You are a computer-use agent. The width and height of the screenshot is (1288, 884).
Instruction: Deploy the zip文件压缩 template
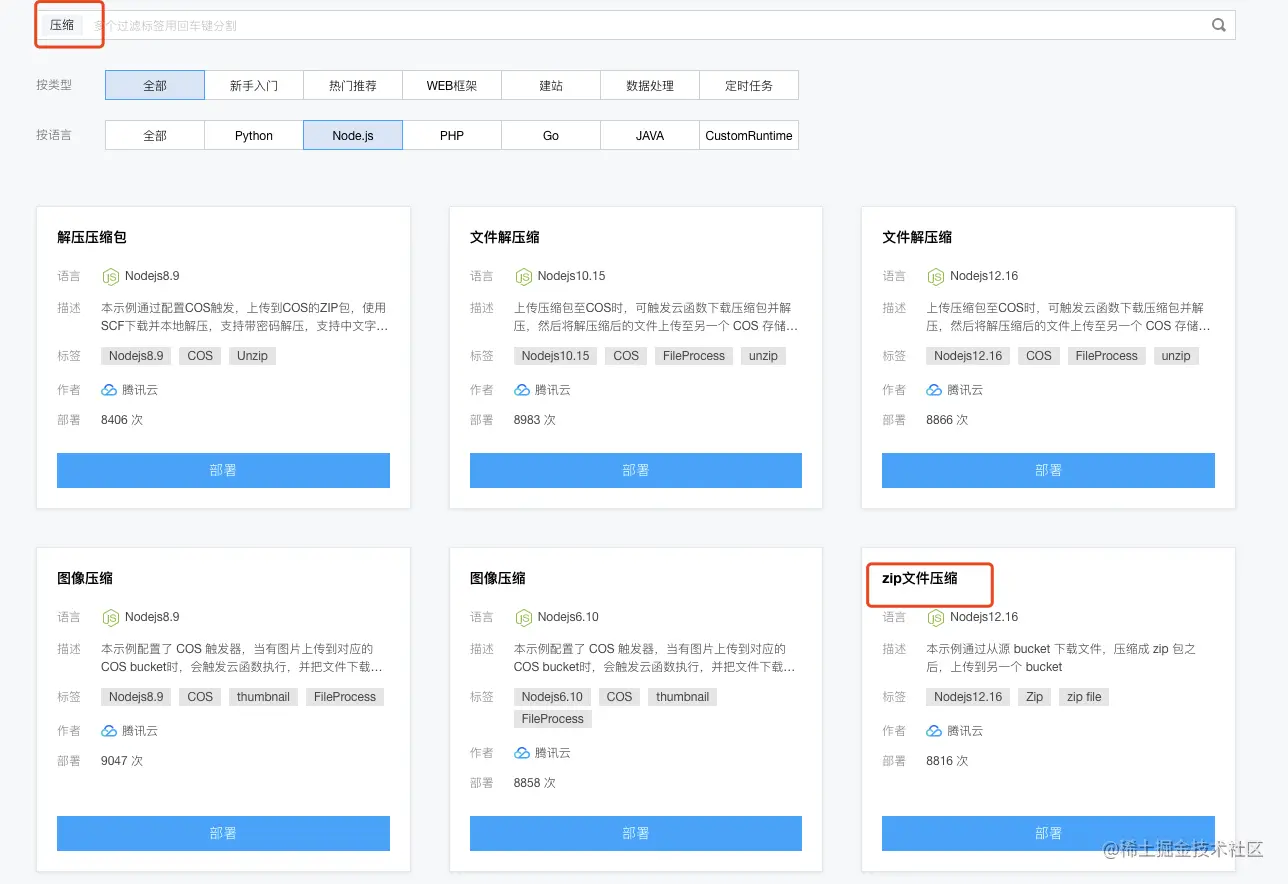coord(1048,833)
